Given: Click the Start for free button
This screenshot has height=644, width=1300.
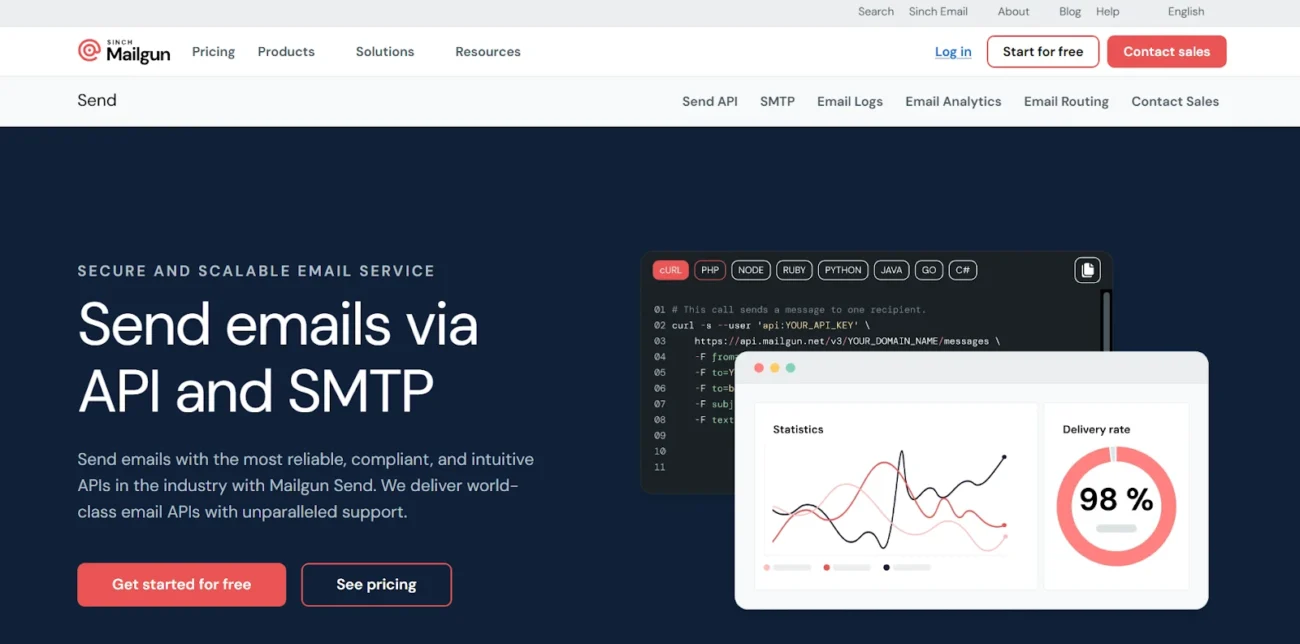Looking at the screenshot, I should (x=1043, y=52).
